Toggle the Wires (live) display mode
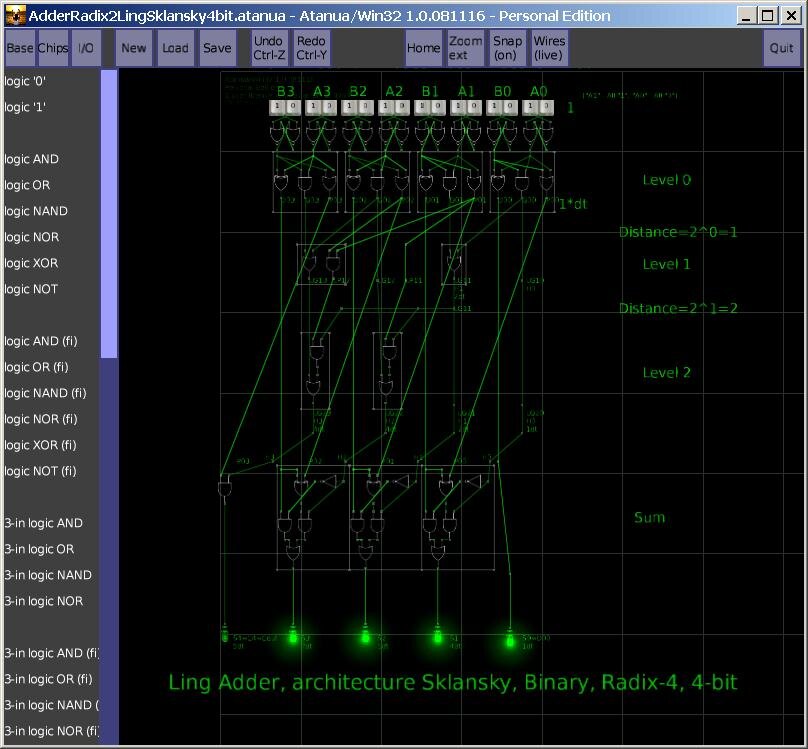 click(549, 48)
